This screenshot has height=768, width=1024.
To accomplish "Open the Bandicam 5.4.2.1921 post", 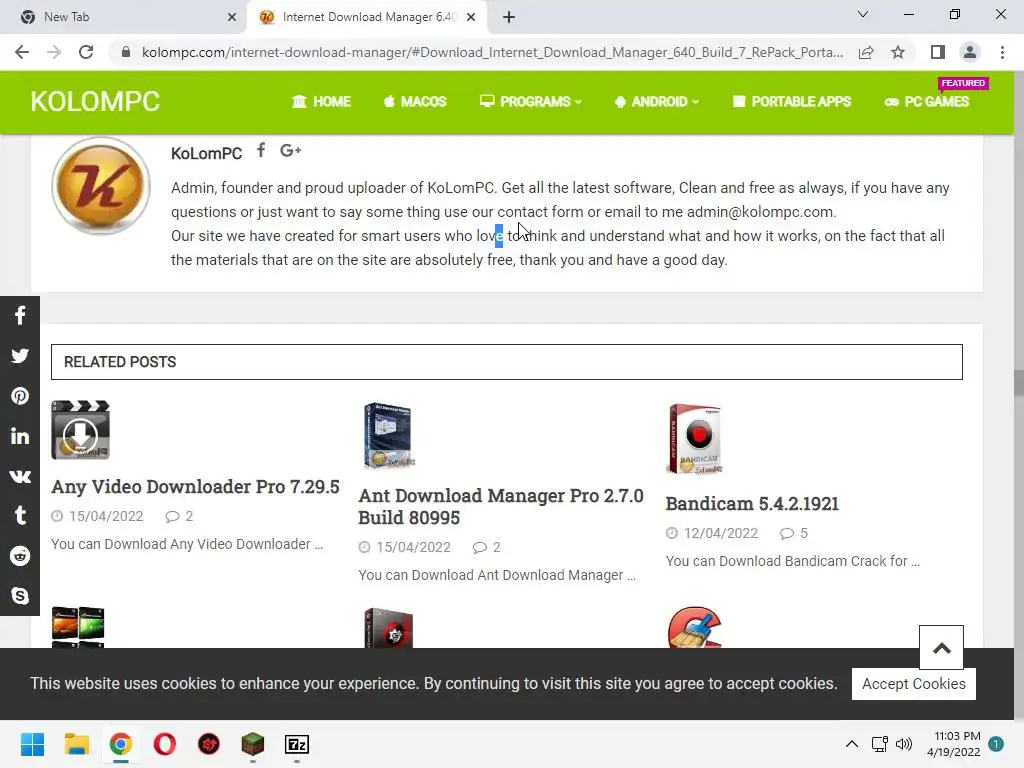I will pos(752,504).
